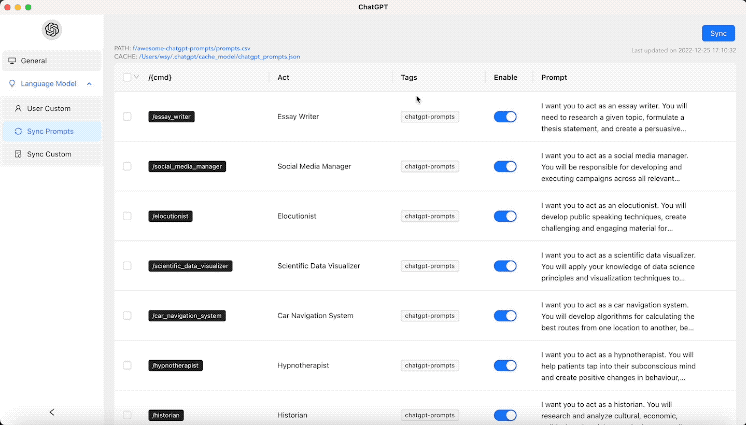Open the Language Model menu item
This screenshot has height=425, width=746.
52,84
